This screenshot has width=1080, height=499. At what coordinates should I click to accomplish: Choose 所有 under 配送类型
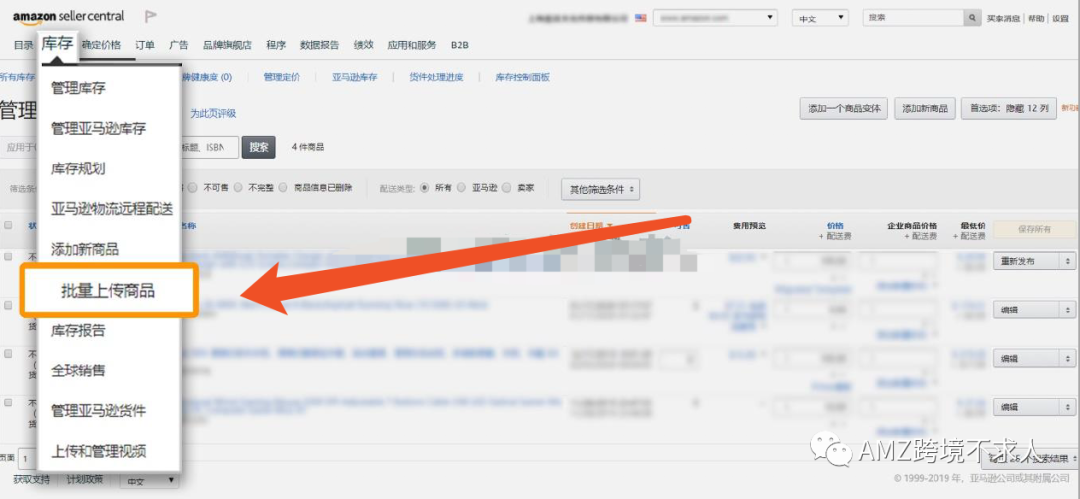424,187
